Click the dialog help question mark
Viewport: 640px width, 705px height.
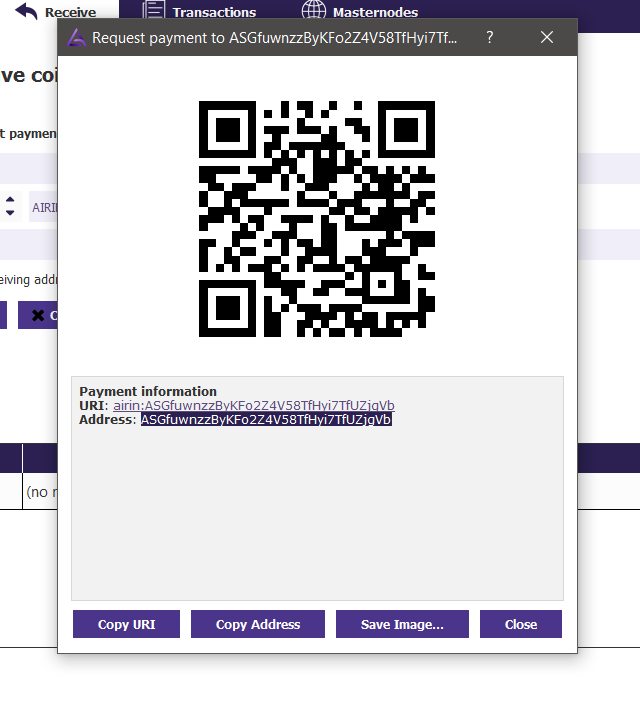(490, 37)
